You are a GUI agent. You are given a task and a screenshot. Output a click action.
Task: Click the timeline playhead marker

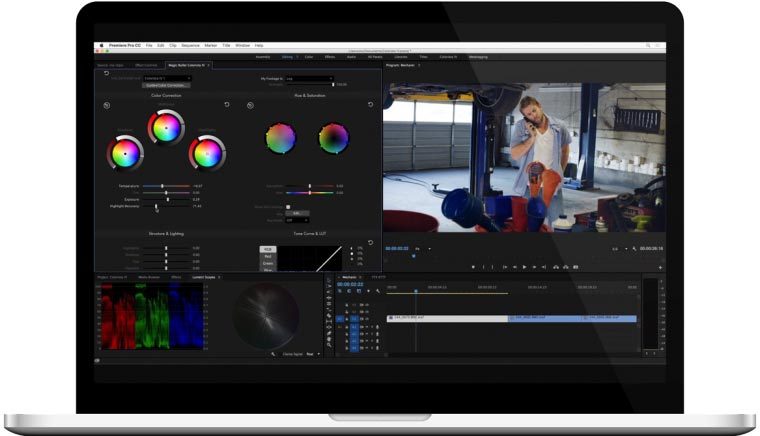pos(415,291)
